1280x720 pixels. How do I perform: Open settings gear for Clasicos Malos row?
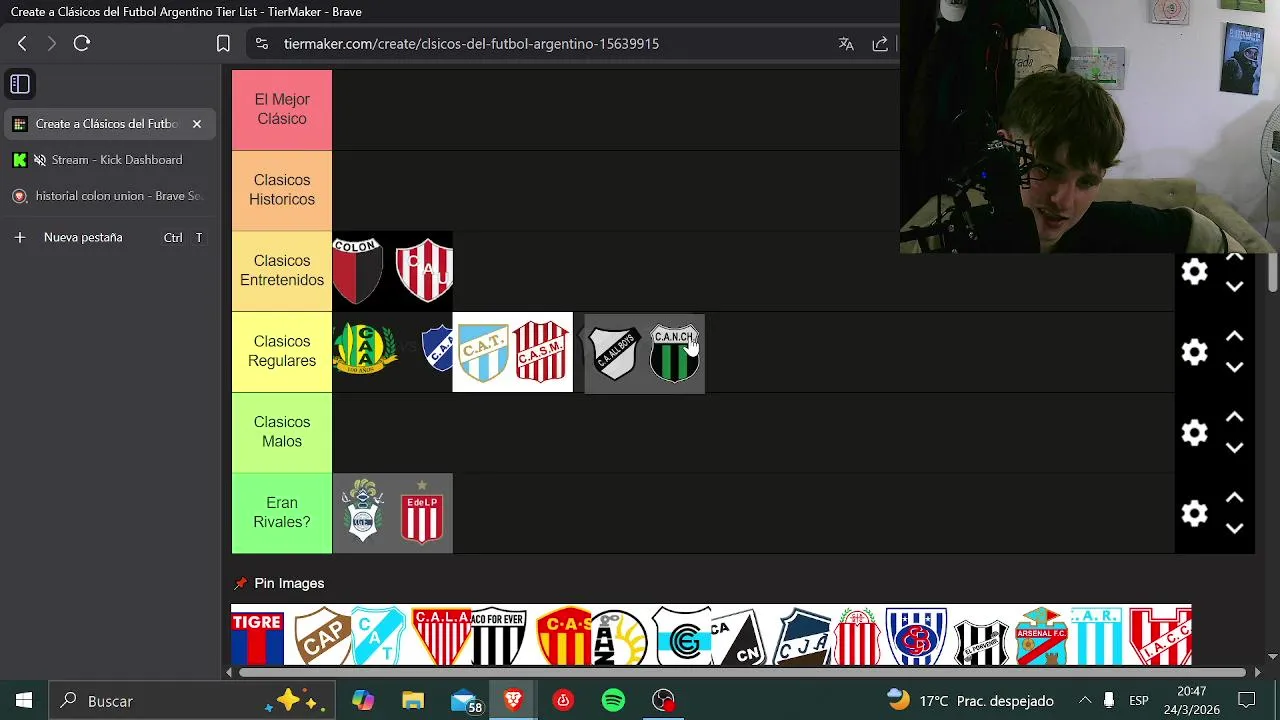tap(1194, 433)
